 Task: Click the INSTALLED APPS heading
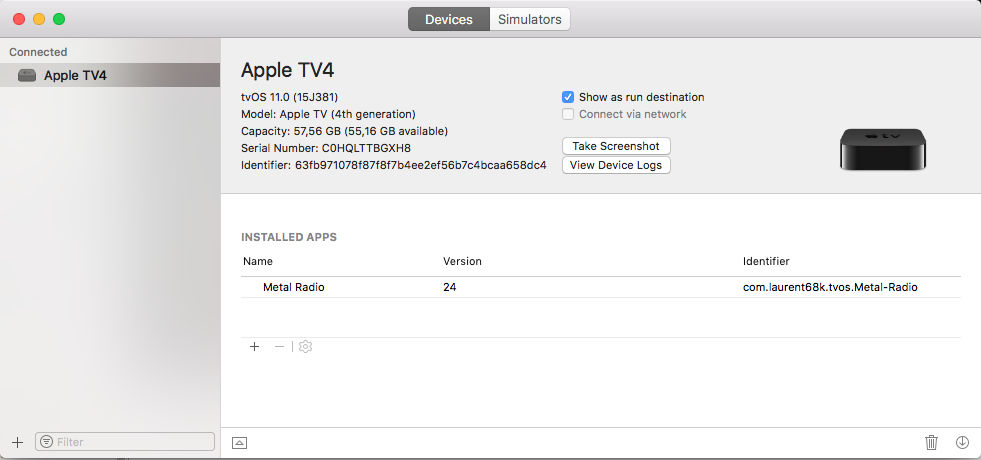pos(289,237)
